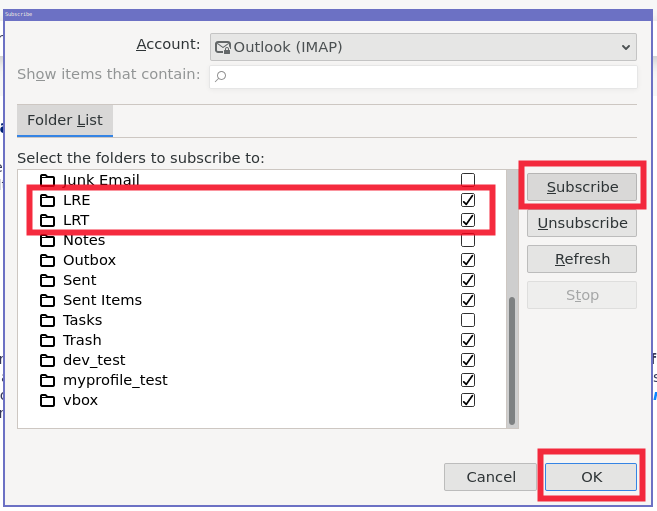Switch to the Folder List tab
The image size is (657, 511).
coord(65,120)
